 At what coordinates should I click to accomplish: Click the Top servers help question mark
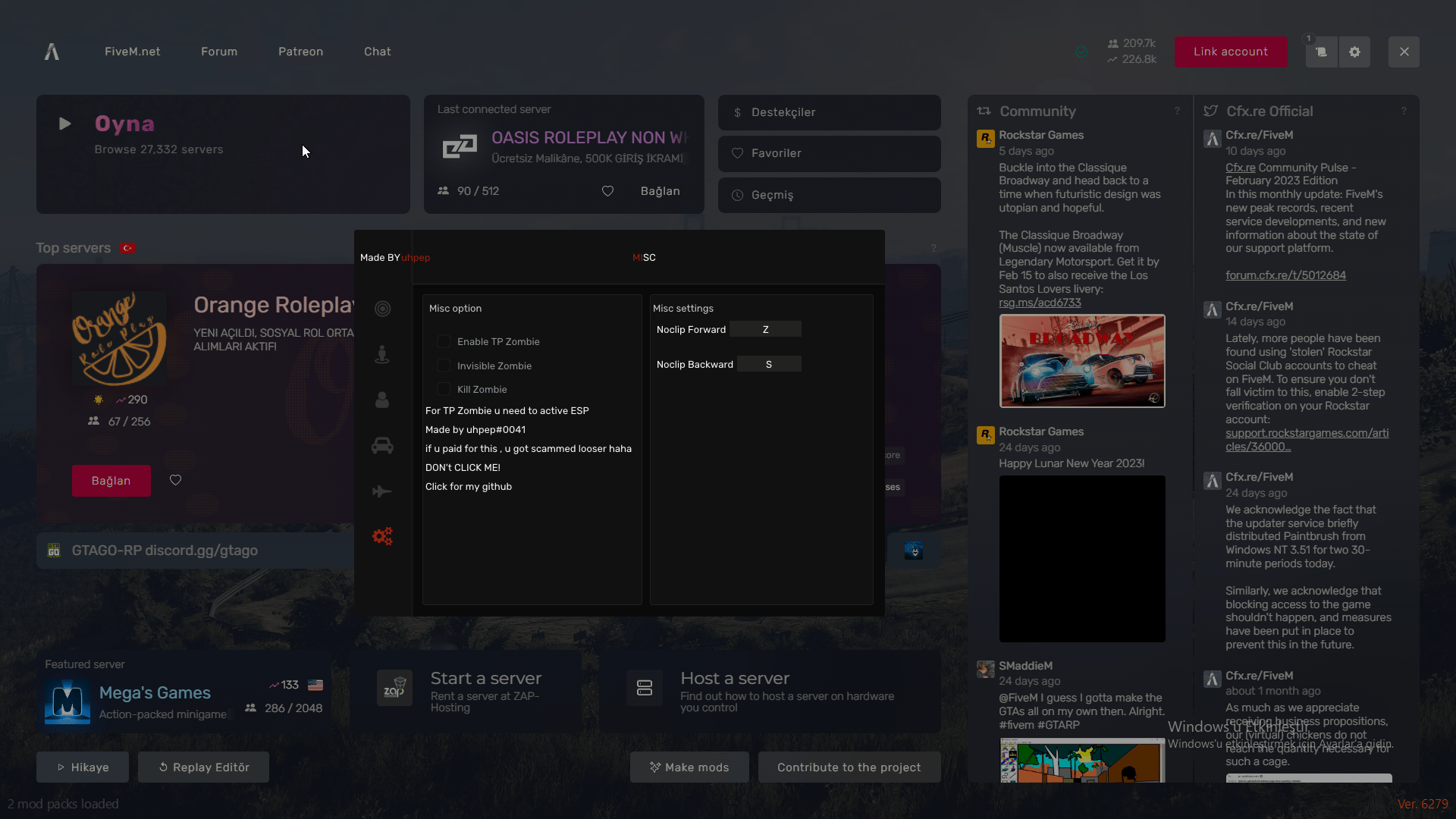point(934,248)
